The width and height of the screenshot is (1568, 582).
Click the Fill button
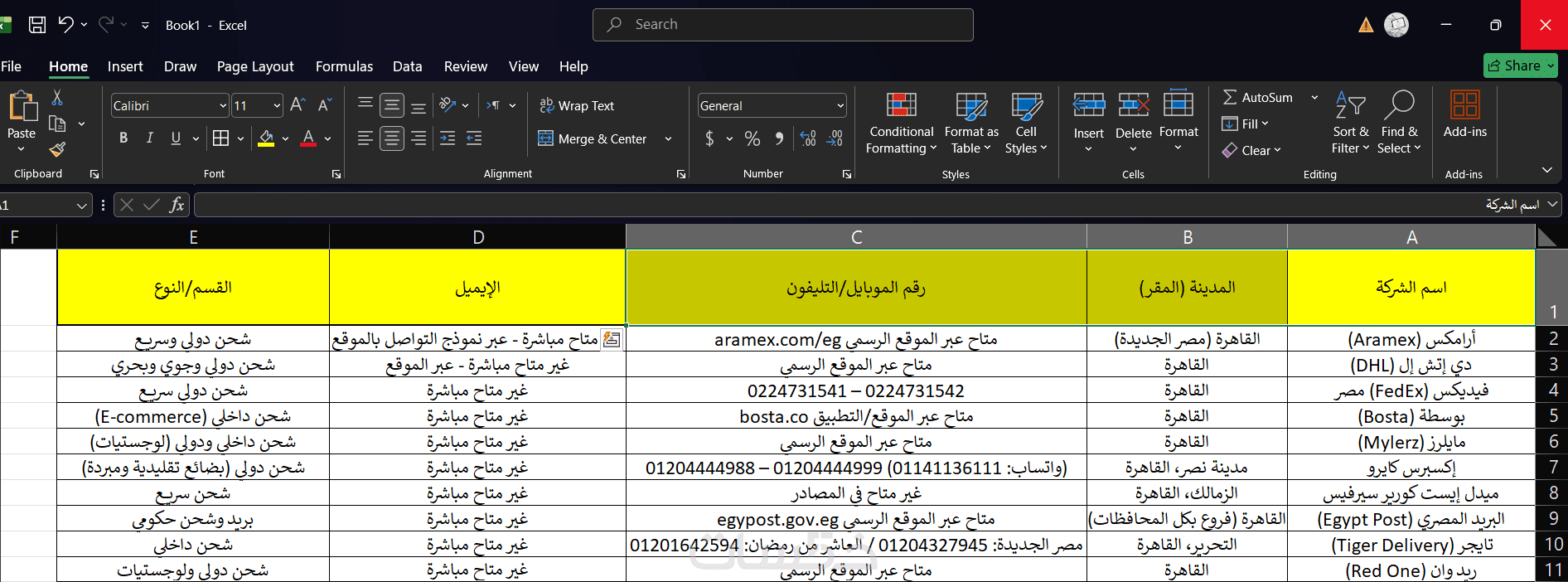click(1245, 124)
